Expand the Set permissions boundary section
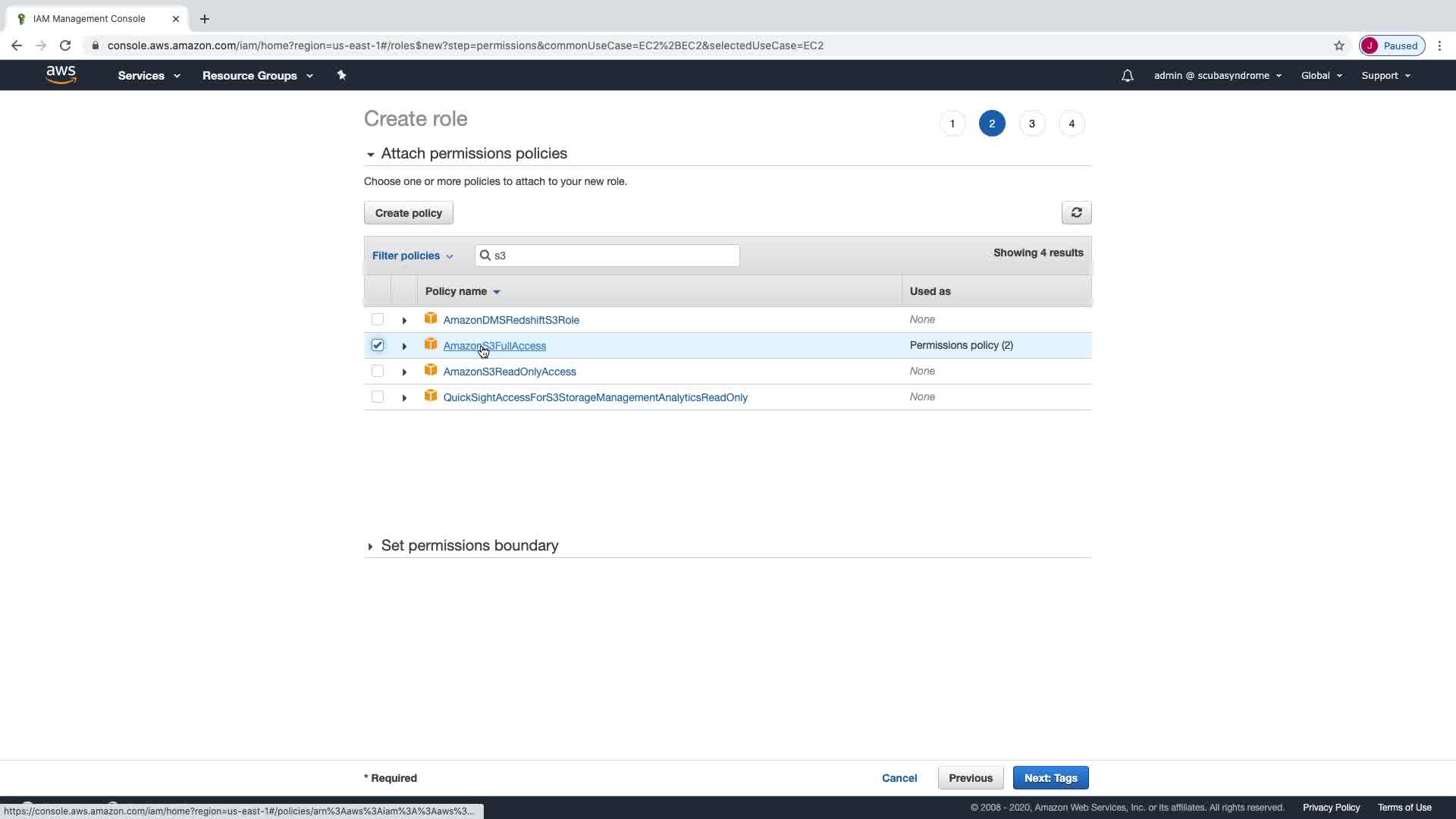The image size is (1456, 819). (469, 546)
